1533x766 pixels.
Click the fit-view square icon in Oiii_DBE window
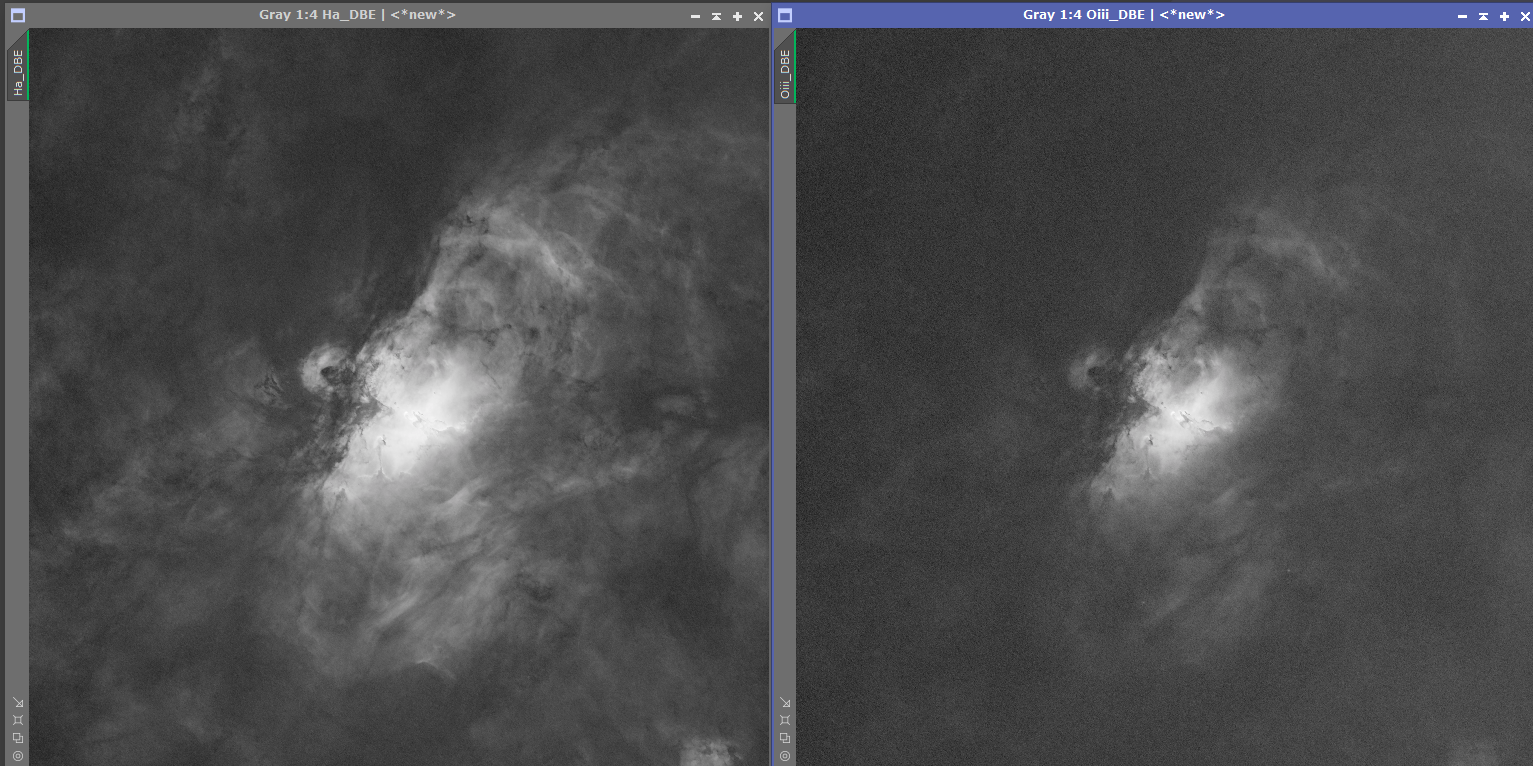(x=785, y=720)
